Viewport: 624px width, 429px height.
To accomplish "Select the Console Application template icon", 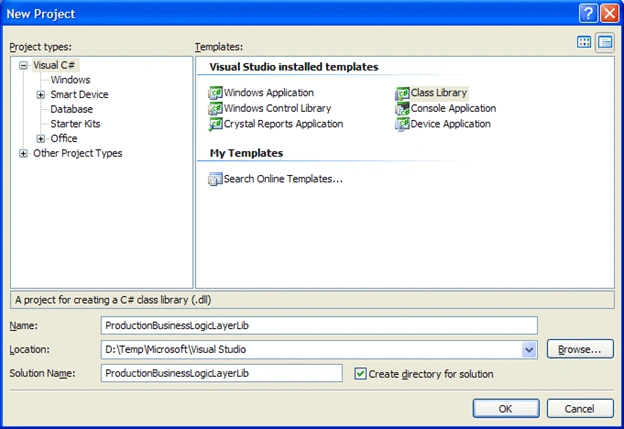I will [402, 109].
